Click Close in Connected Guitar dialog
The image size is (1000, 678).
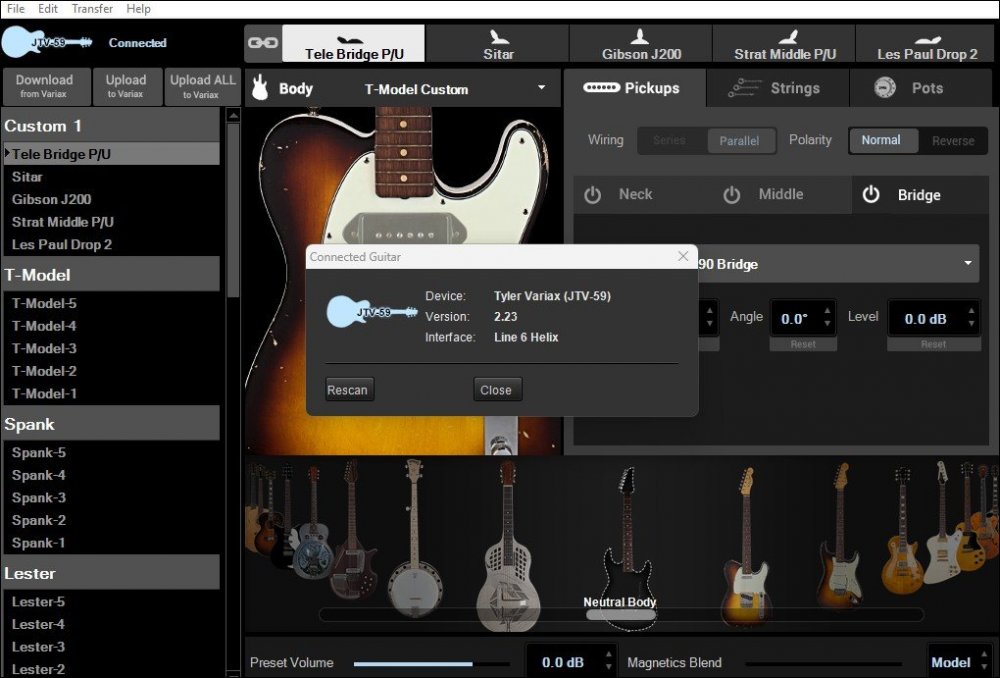496,390
